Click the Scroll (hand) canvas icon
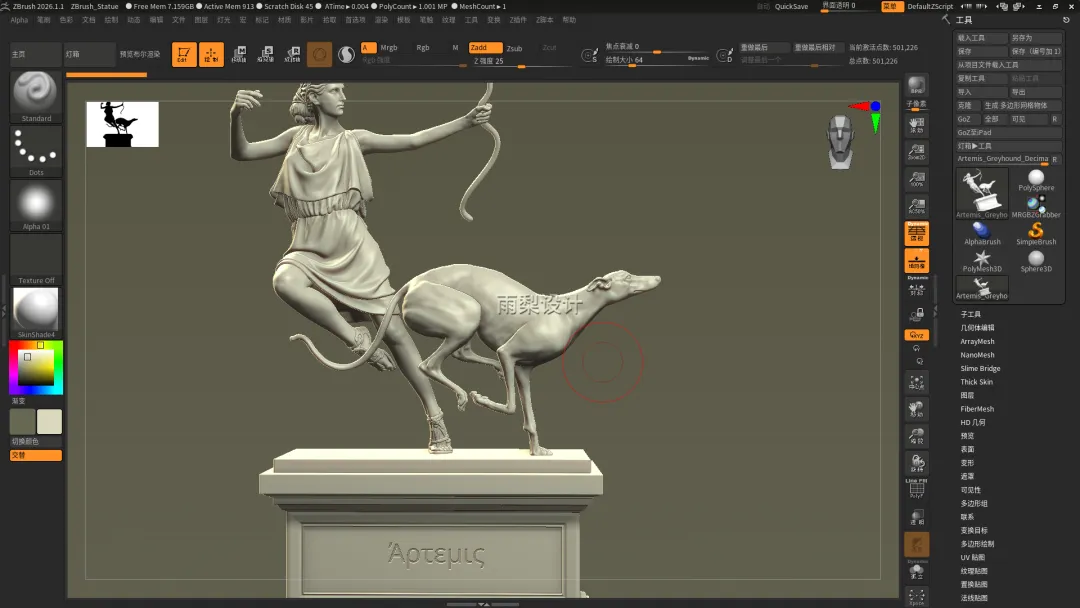 (x=917, y=125)
